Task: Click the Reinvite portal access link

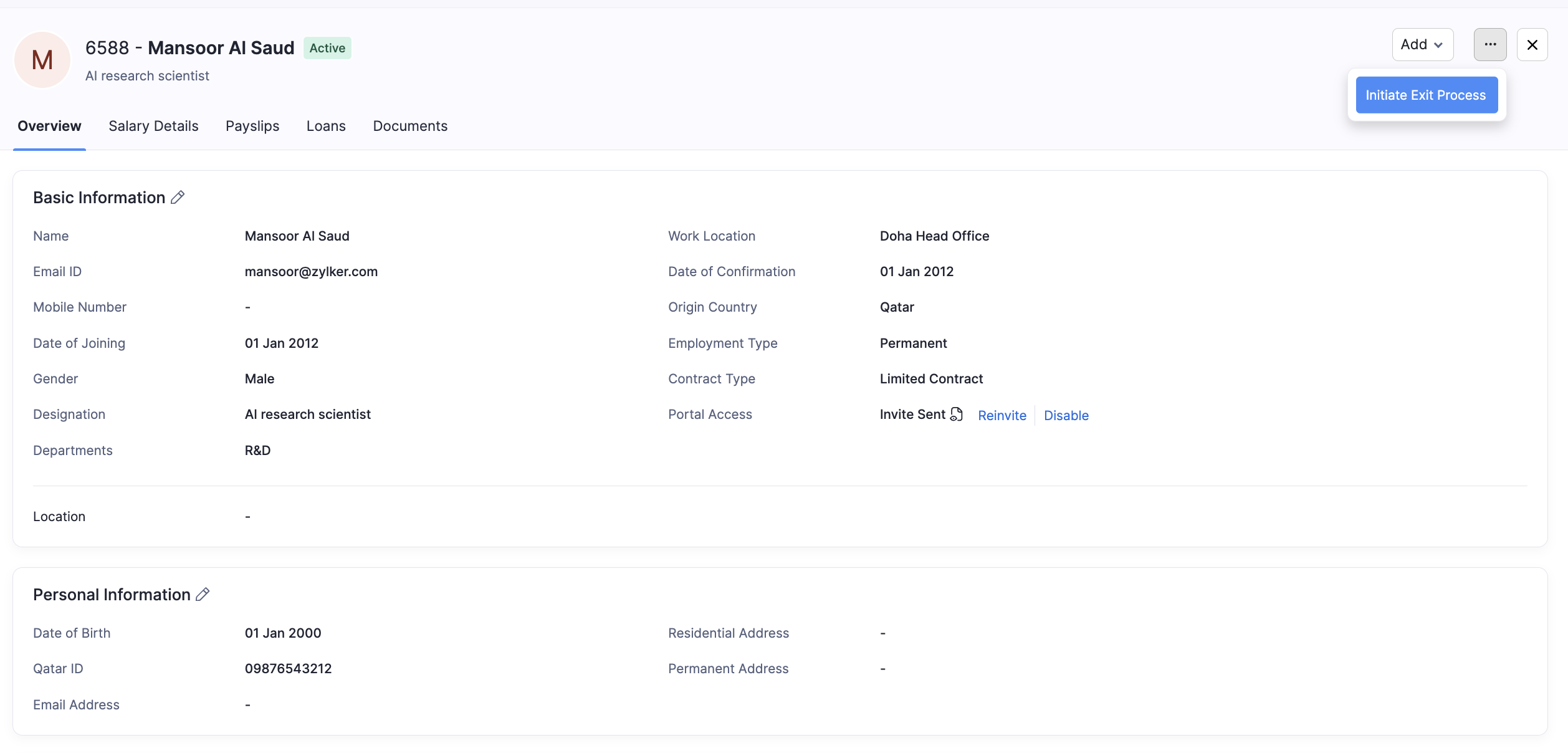Action: 1002,416
